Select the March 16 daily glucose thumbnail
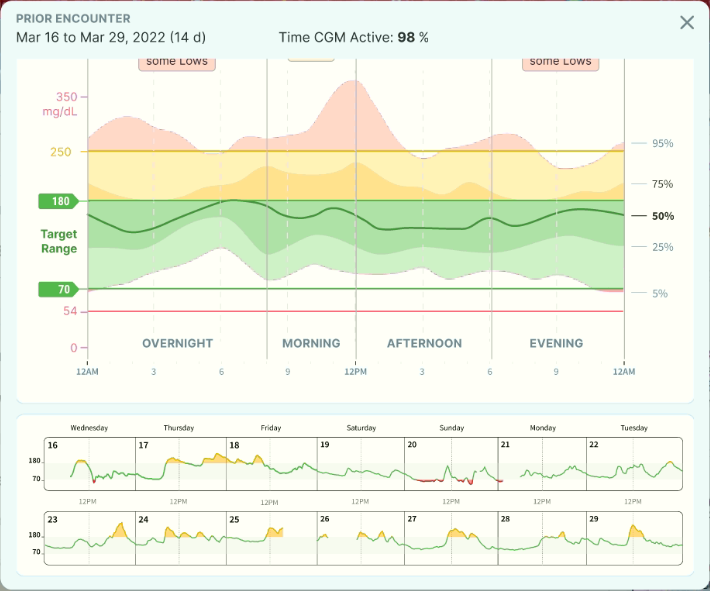The width and height of the screenshot is (710, 591). [90, 464]
